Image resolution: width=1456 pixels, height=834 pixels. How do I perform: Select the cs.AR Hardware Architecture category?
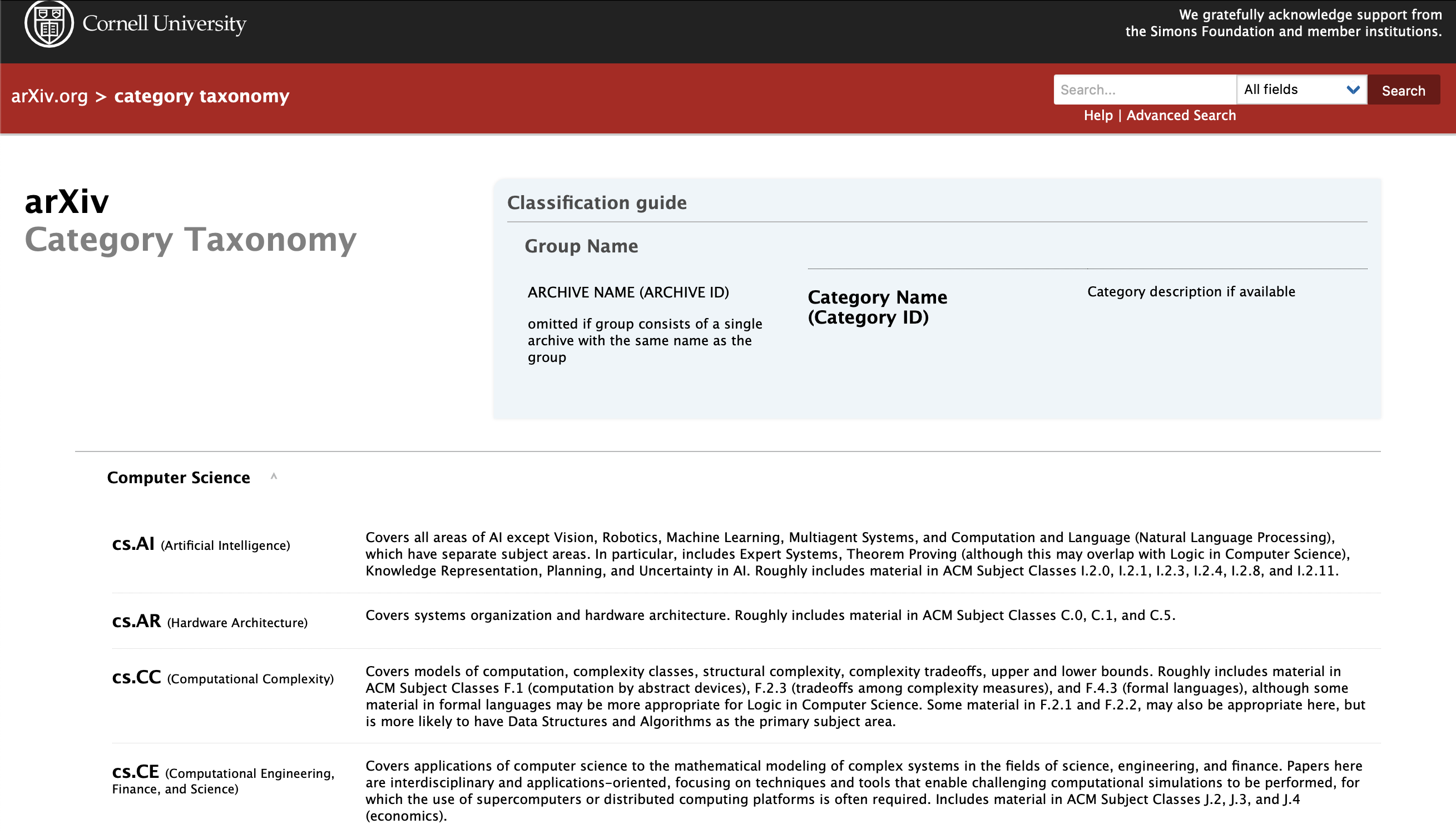[136, 621]
